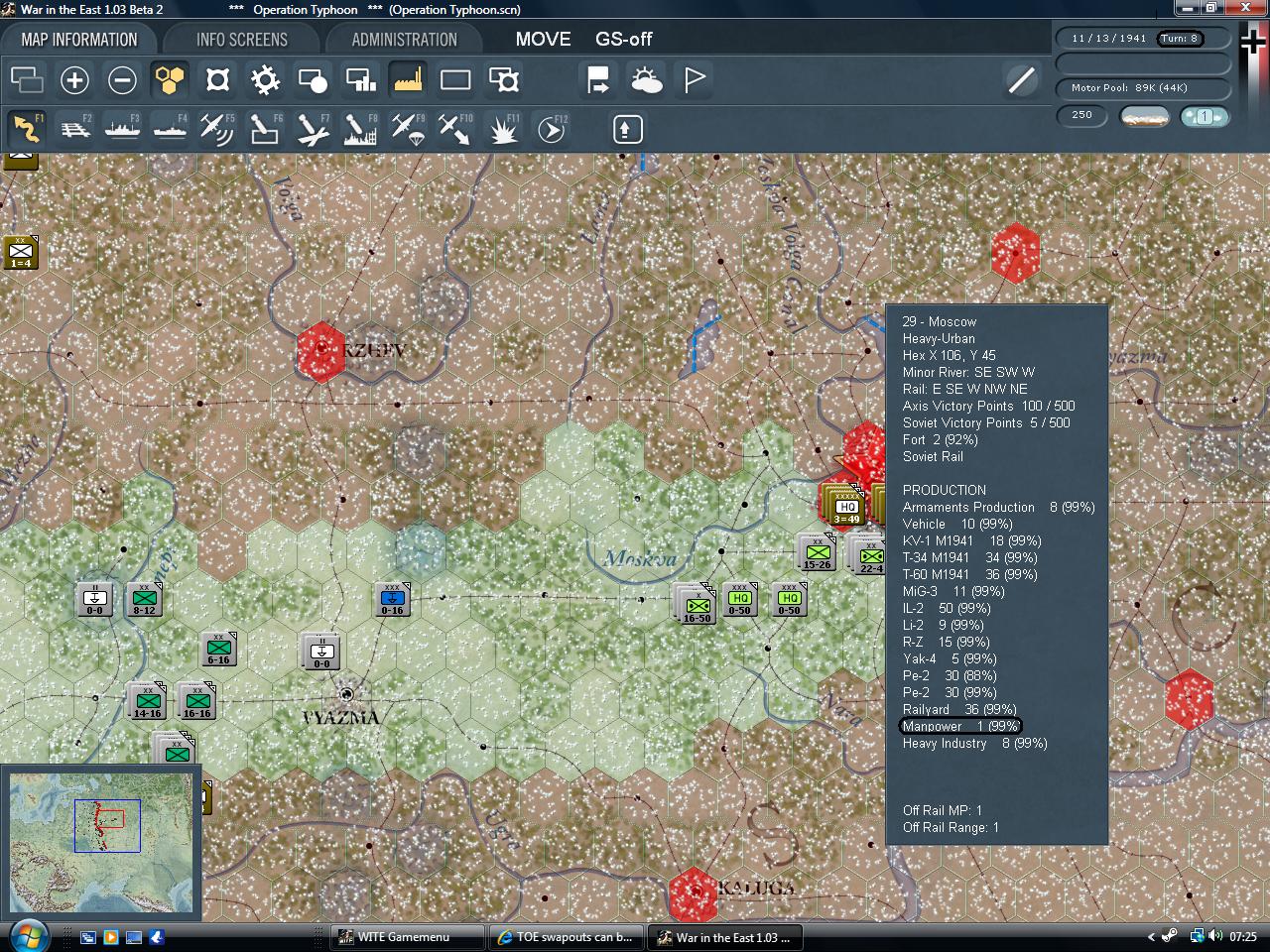
Task: Select the 15-26 infantry unit counter
Action: [817, 551]
